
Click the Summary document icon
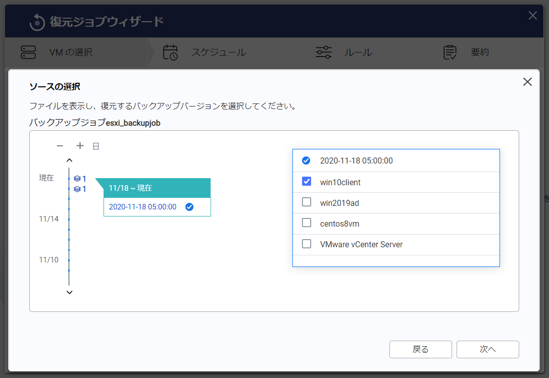(450, 52)
